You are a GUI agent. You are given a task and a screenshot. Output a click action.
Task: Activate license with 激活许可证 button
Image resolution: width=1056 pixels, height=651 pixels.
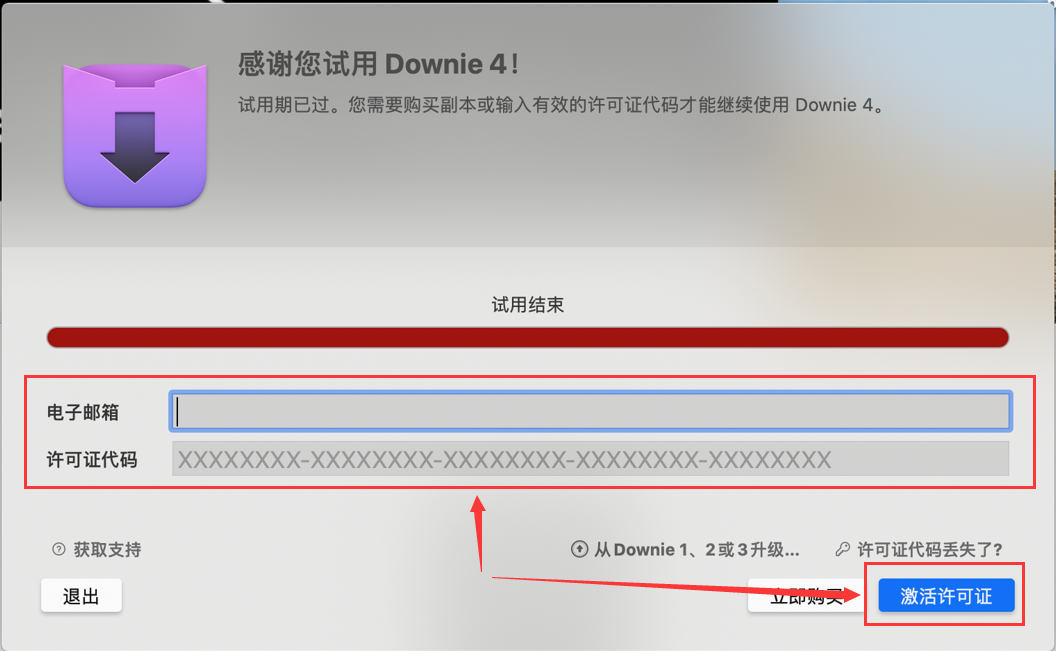pyautogui.click(x=946, y=596)
